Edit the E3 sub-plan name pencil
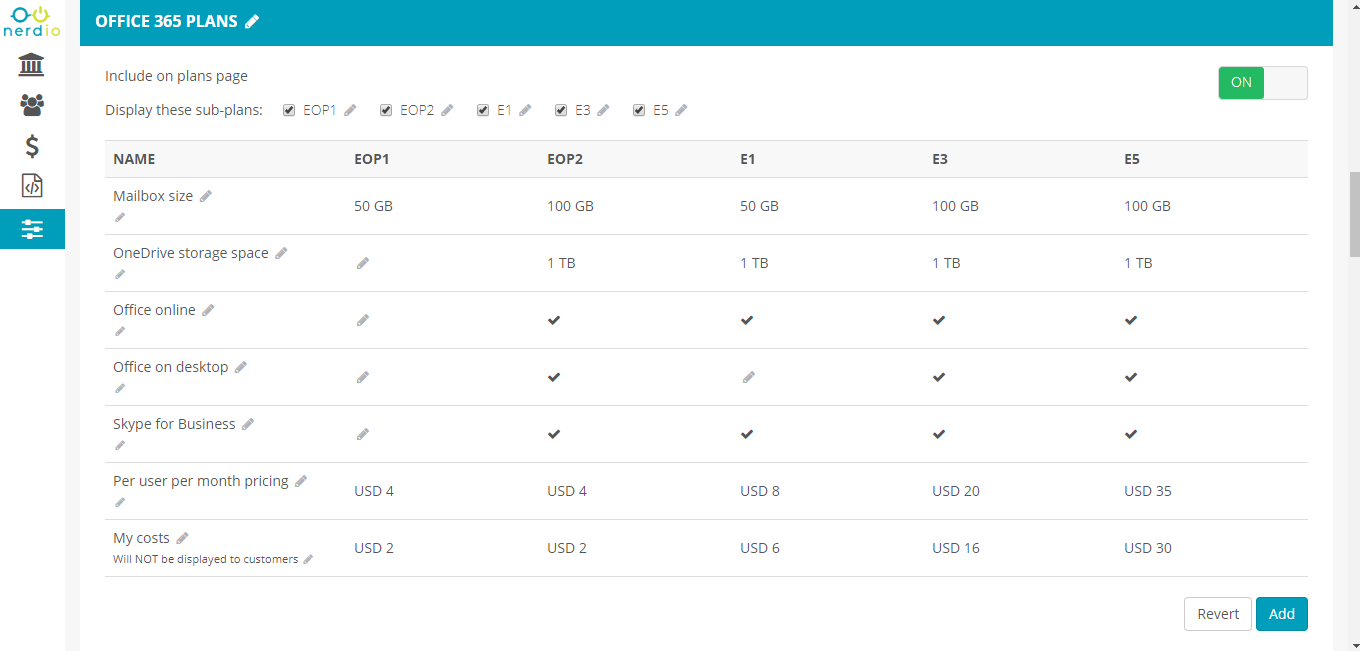Viewport: 1360px width, 651px height. coord(603,111)
